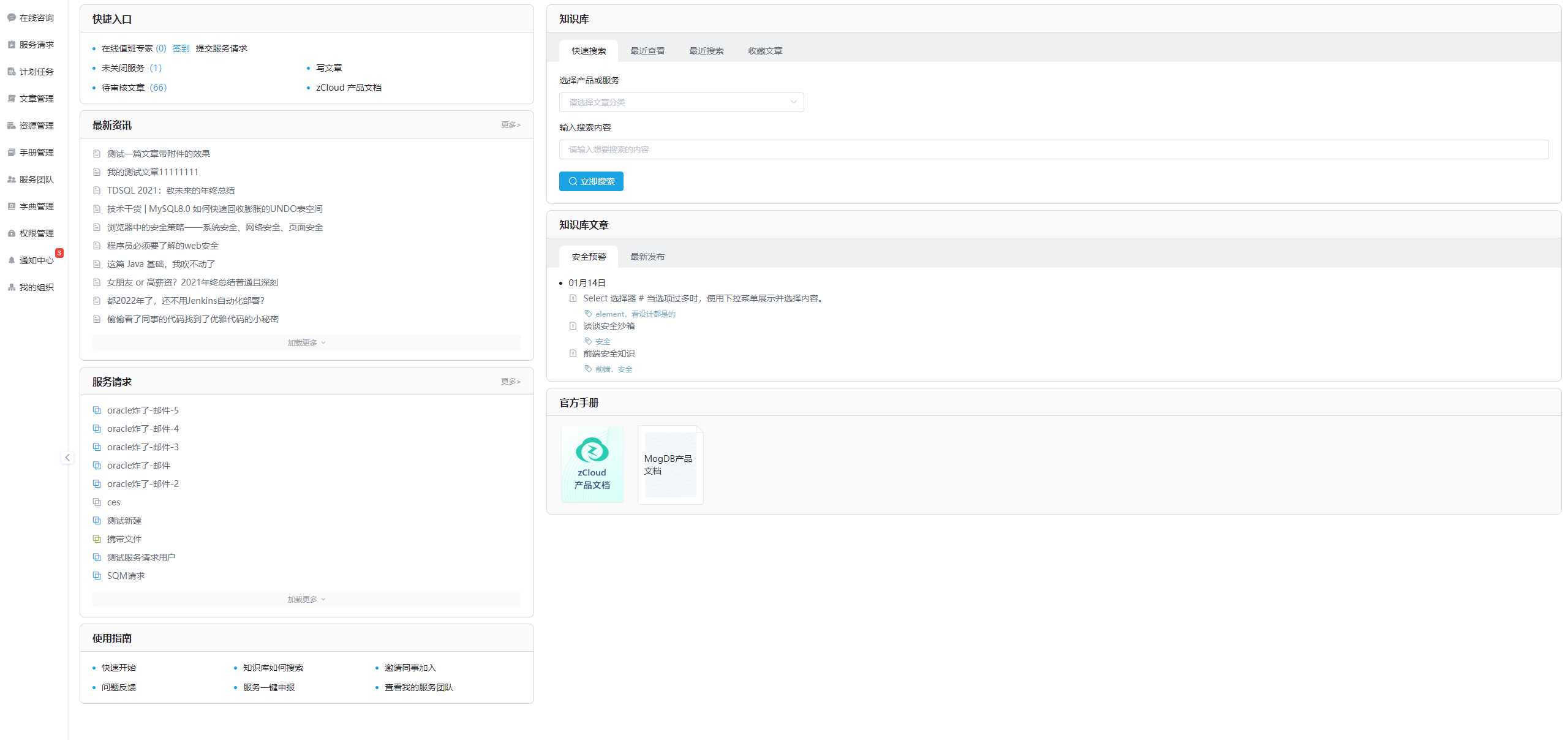This screenshot has height=740, width=1568.
Task: Collapse the left sidebar with the arrow handle
Action: (x=67, y=458)
